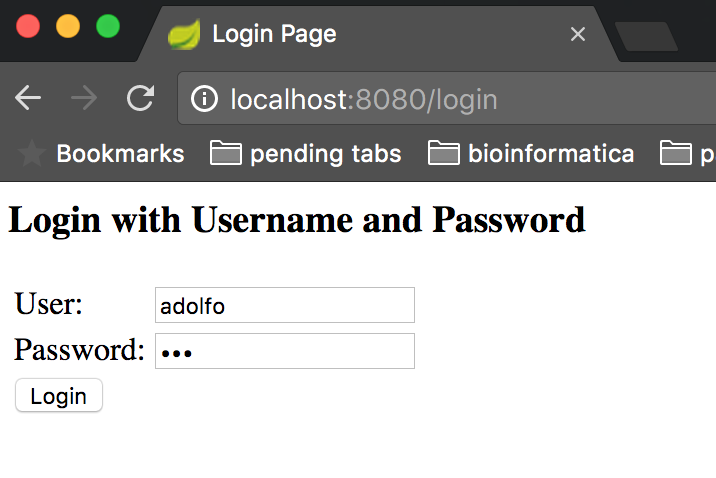Click the forward navigation arrow
The height and width of the screenshot is (478, 716).
[84, 98]
